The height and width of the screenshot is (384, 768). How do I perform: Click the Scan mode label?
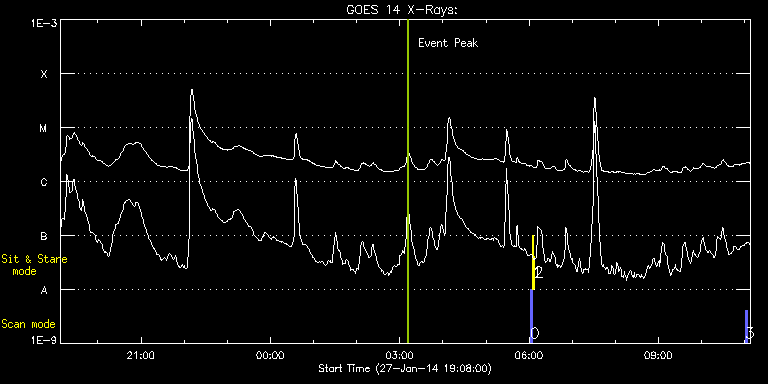coord(28,324)
